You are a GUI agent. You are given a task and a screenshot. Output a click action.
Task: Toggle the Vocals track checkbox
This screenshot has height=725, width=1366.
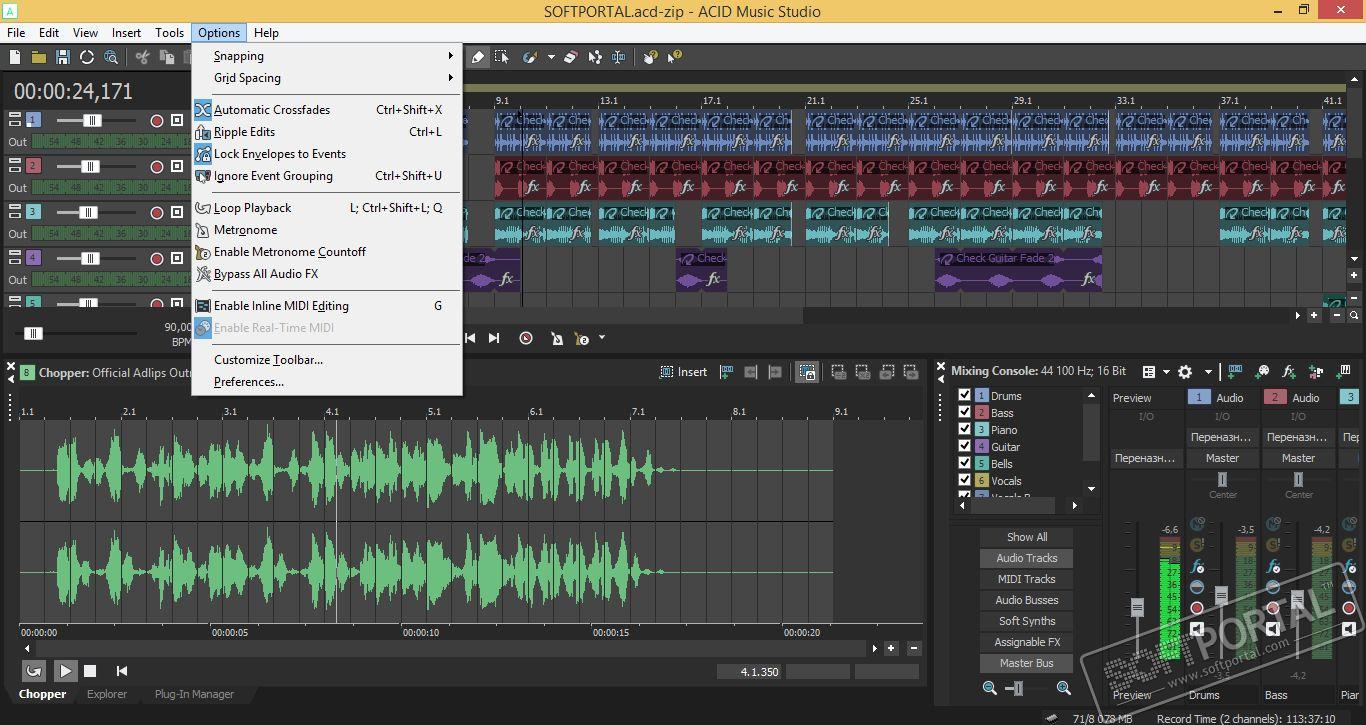pos(964,481)
